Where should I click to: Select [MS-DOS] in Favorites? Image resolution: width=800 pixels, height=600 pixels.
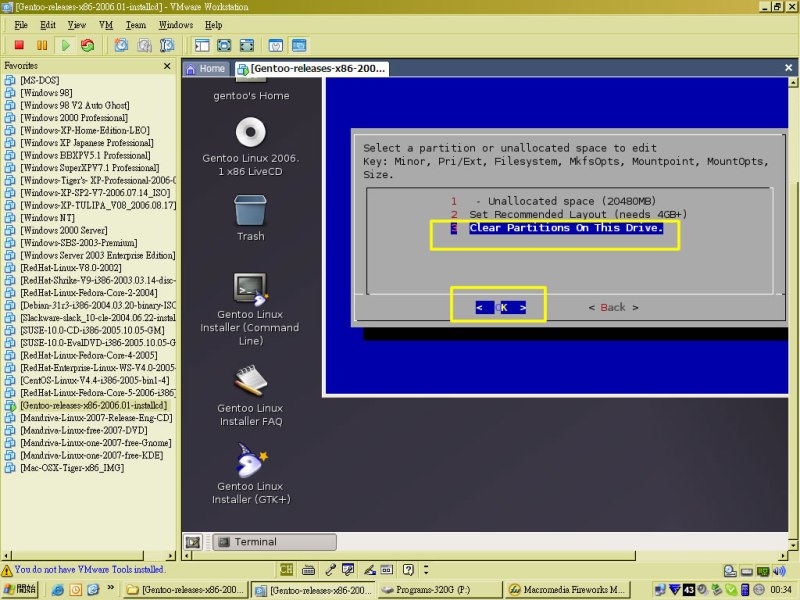(x=40, y=80)
